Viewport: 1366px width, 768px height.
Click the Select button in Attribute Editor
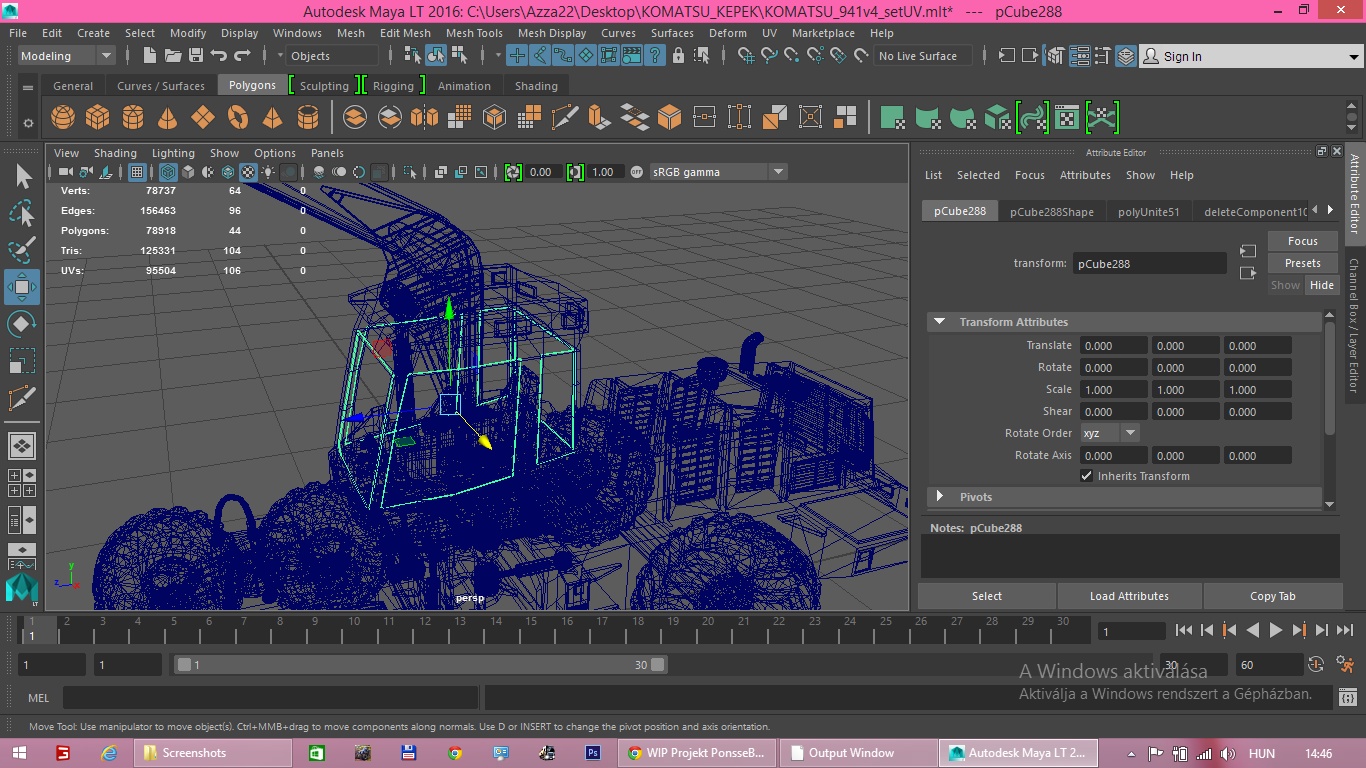tap(987, 596)
